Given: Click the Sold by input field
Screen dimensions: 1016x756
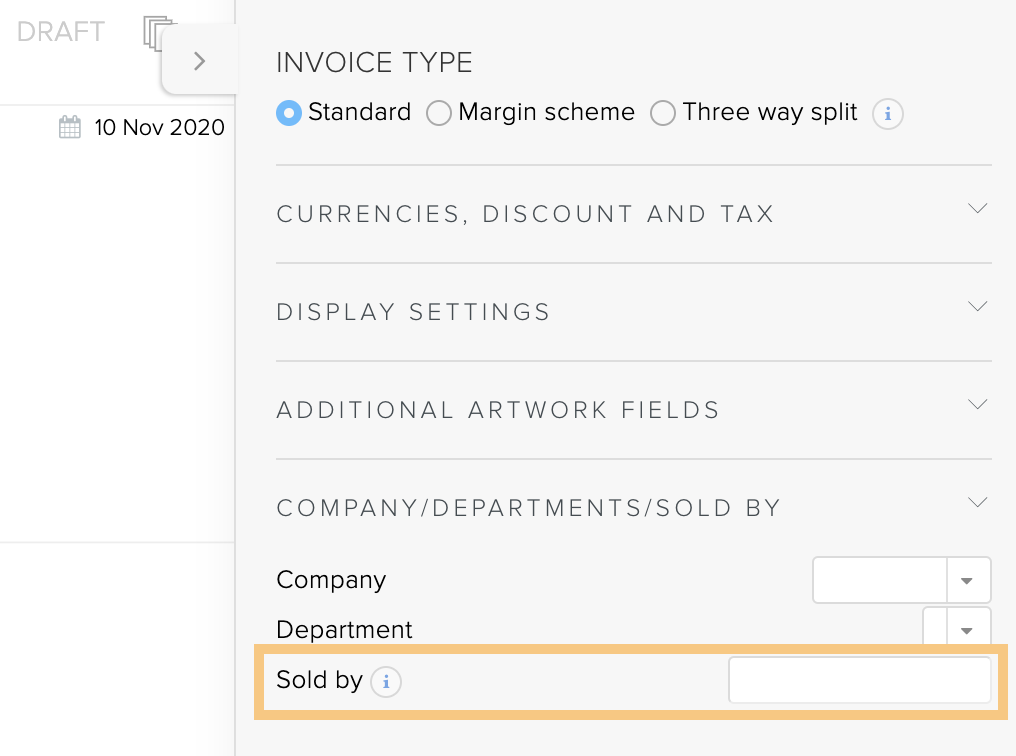Looking at the screenshot, I should (860, 680).
